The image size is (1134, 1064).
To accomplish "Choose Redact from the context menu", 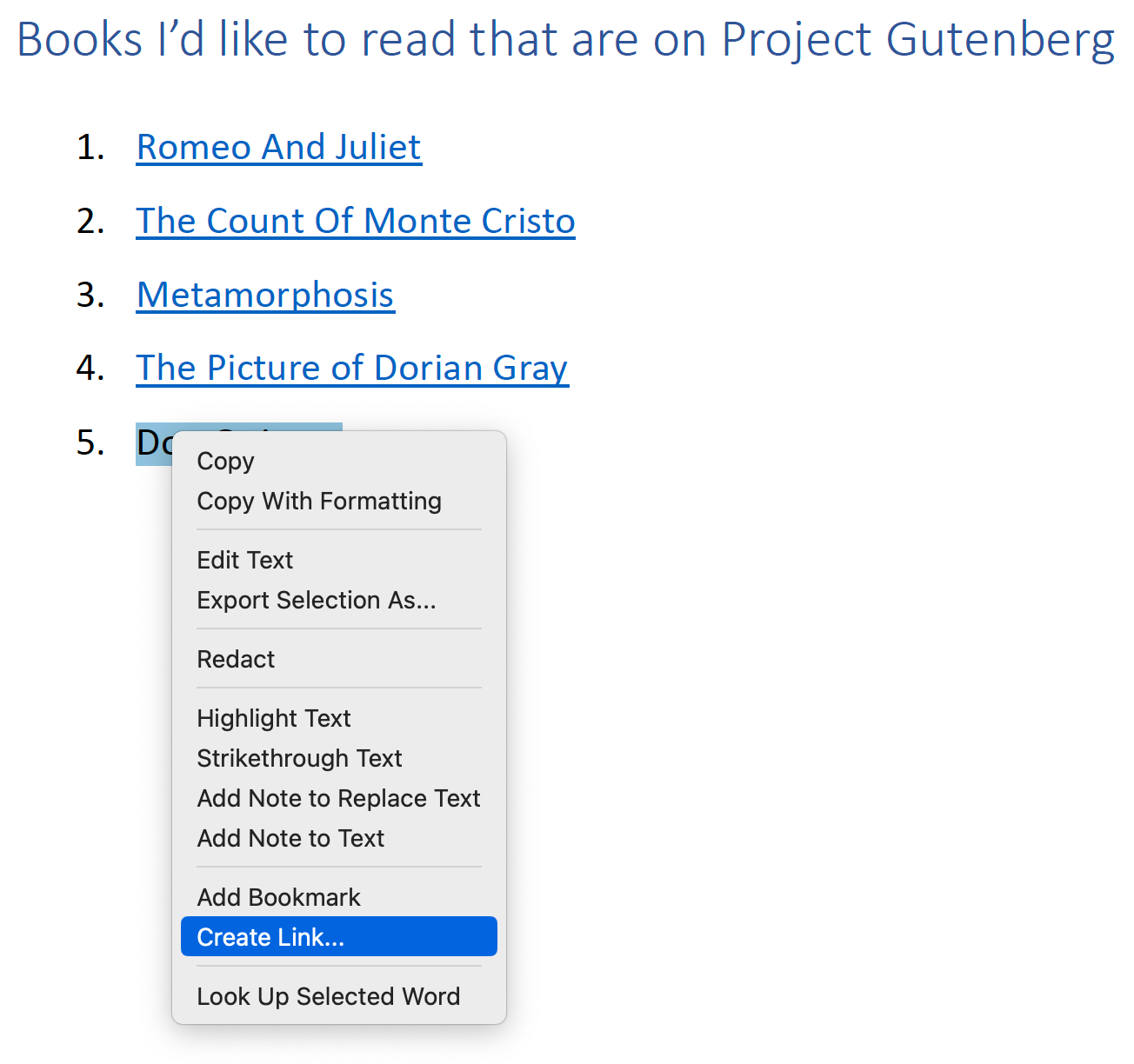I will 236,659.
